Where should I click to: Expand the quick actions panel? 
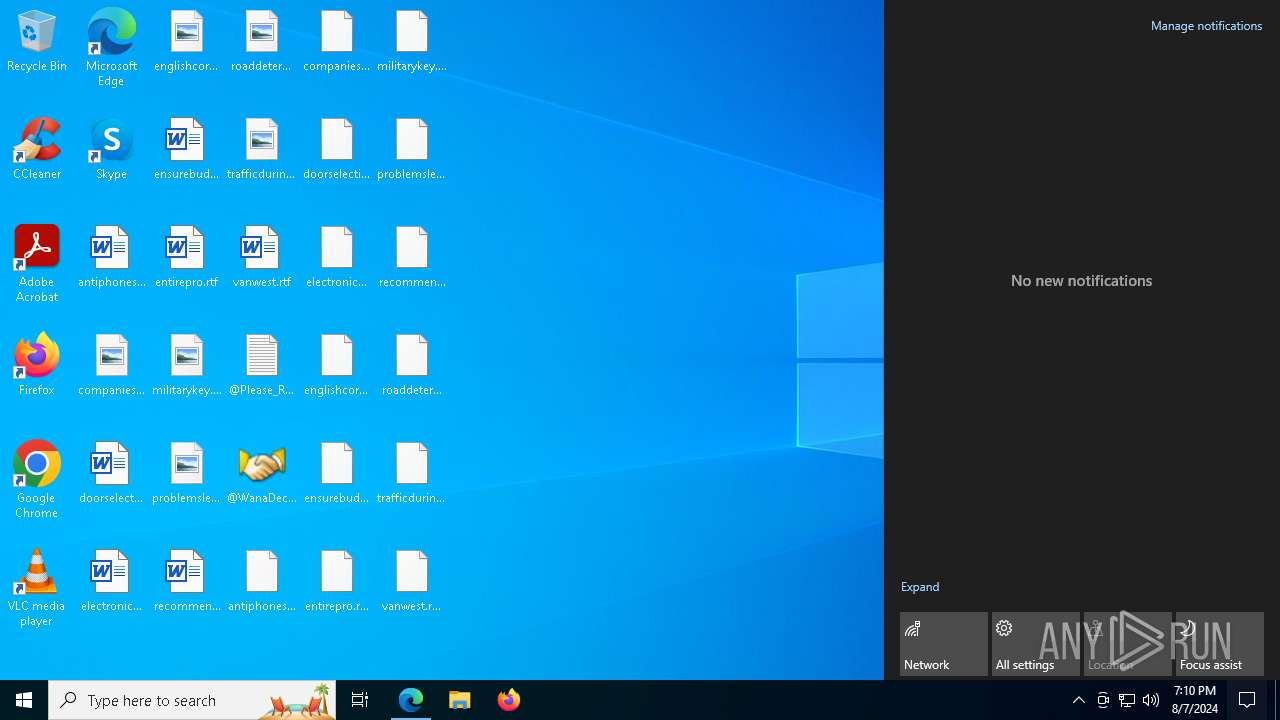coord(920,587)
